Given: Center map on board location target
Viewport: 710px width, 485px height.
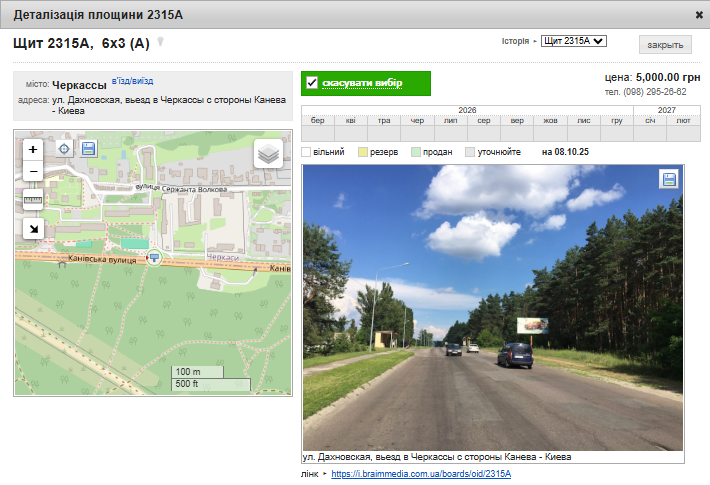Looking at the screenshot, I should point(64,149).
